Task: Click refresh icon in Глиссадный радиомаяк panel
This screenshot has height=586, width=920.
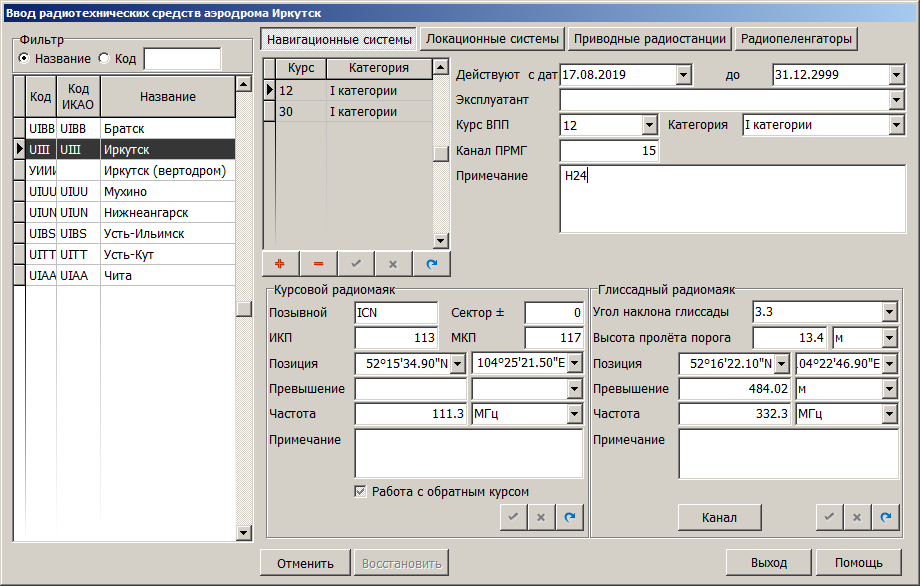Action: (884, 517)
